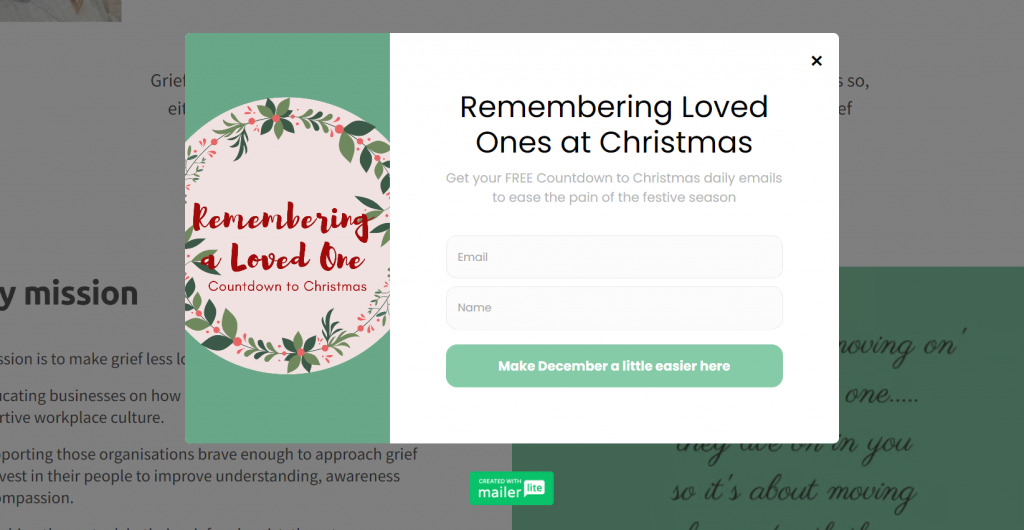Click the FREE Countdown to Christmas subtitle

614,187
